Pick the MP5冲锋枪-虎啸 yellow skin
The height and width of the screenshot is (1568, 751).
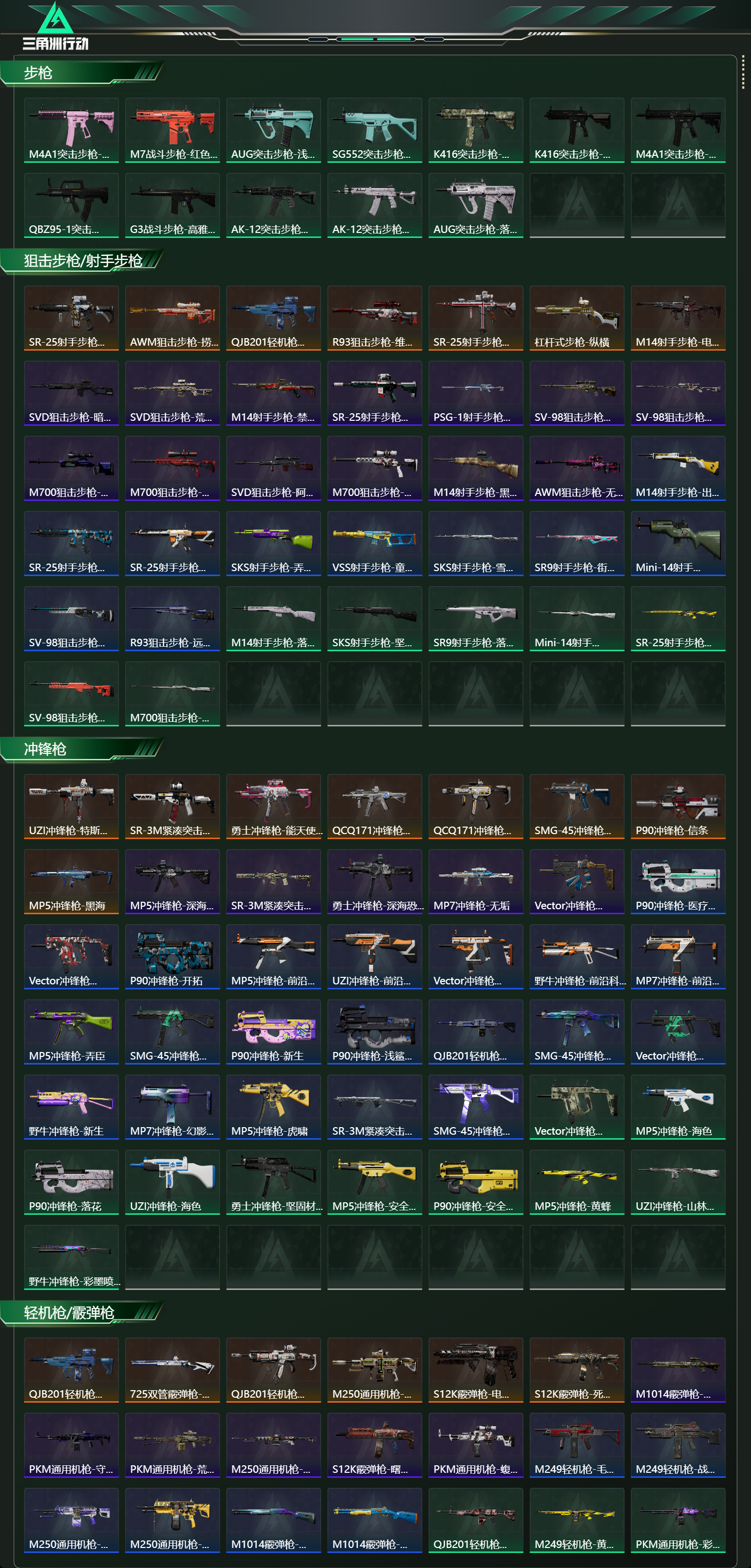[274, 1107]
